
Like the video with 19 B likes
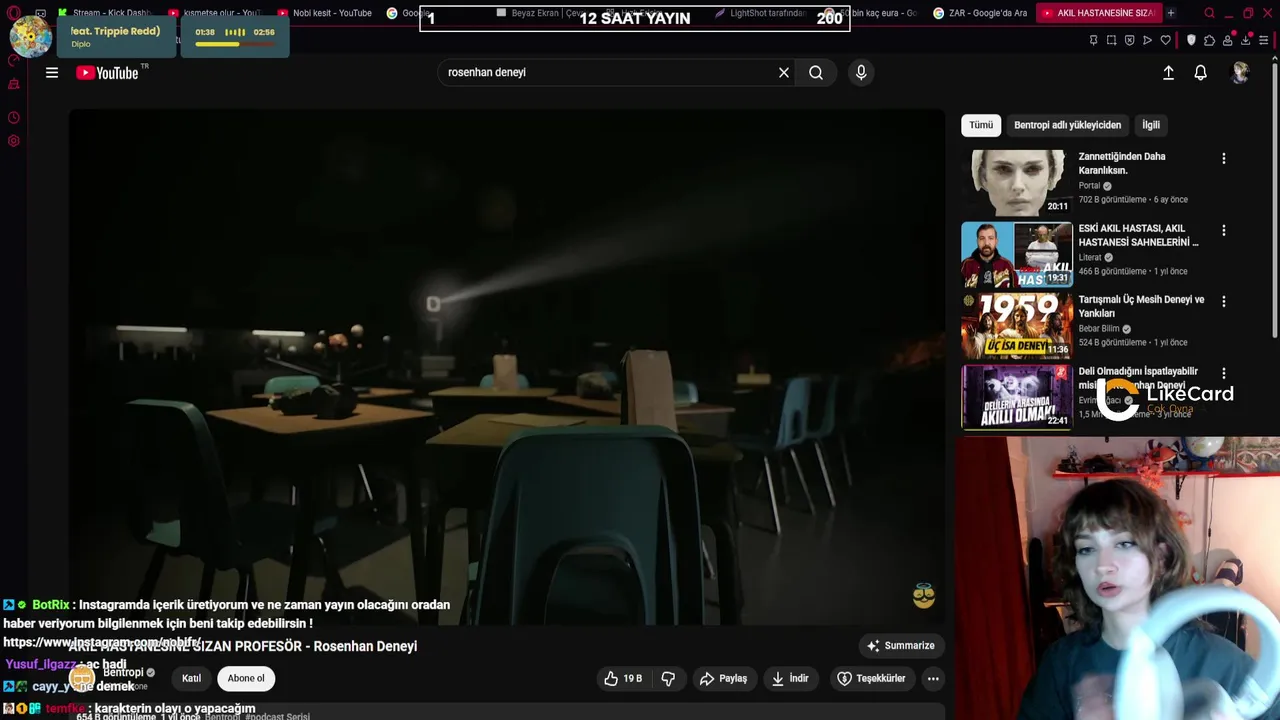pyautogui.click(x=623, y=678)
